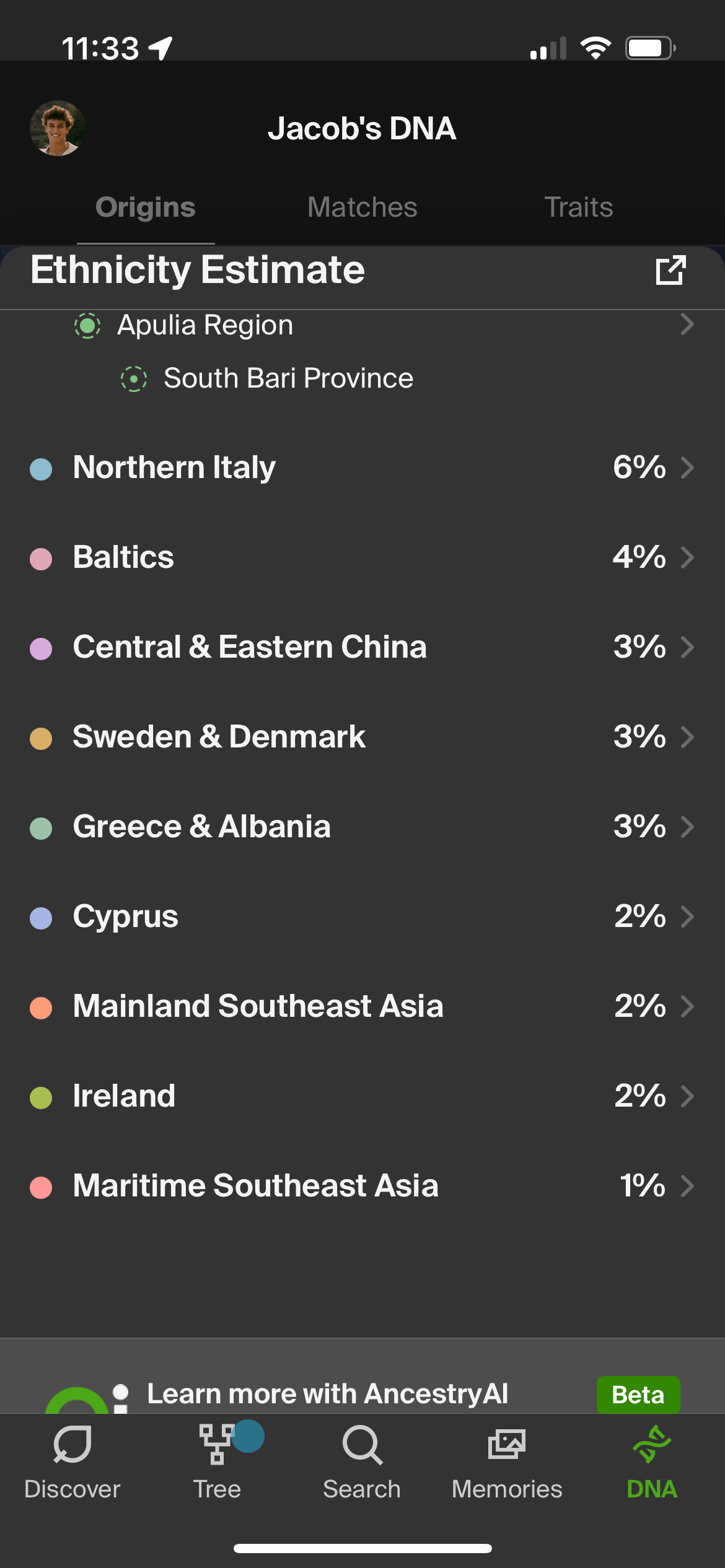Tap Jacob's profile photo
Screen dimensions: 725x1568
tap(58, 128)
